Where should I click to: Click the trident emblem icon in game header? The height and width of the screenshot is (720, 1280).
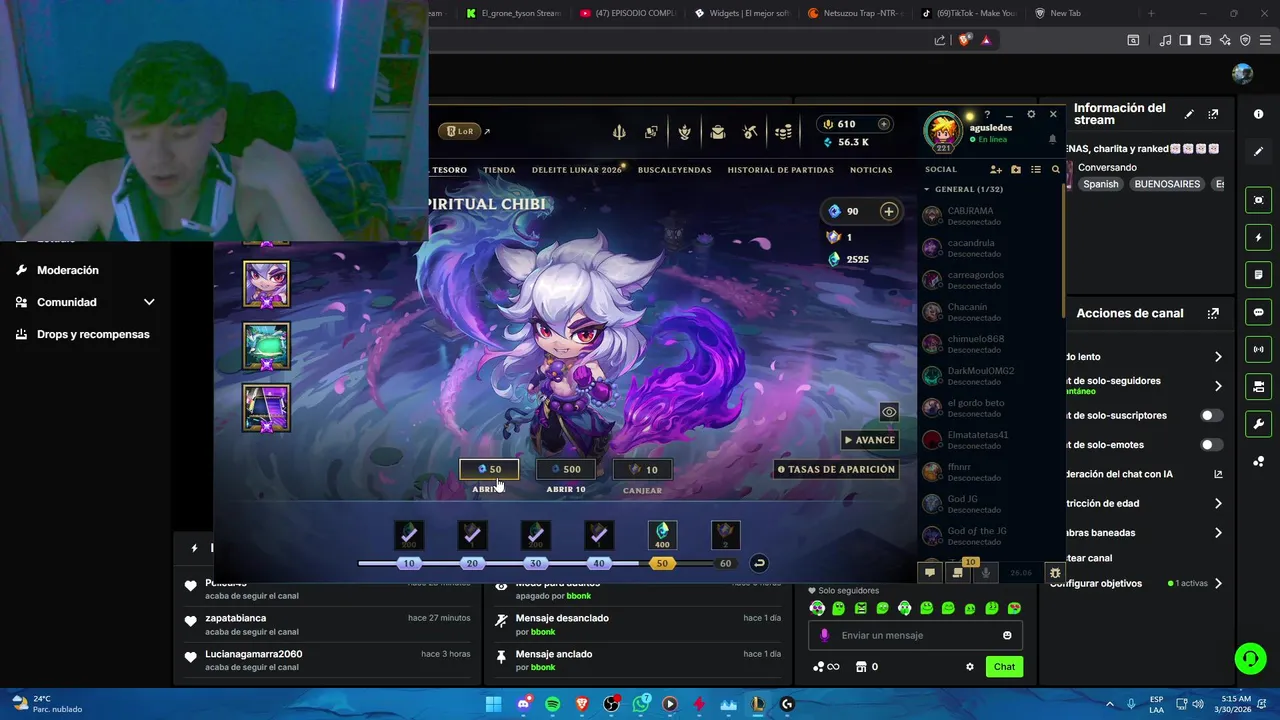tap(619, 132)
